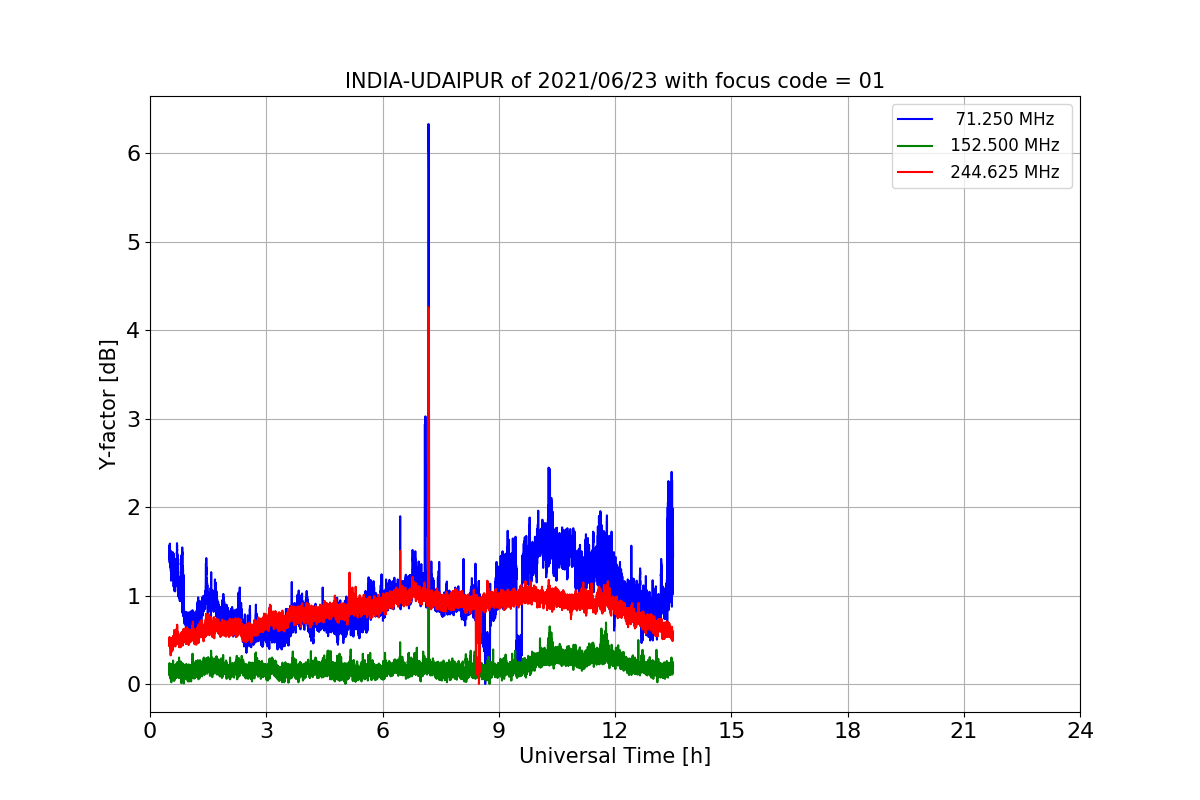
Task: Click y-axis tick label 4
Action: (x=132, y=330)
